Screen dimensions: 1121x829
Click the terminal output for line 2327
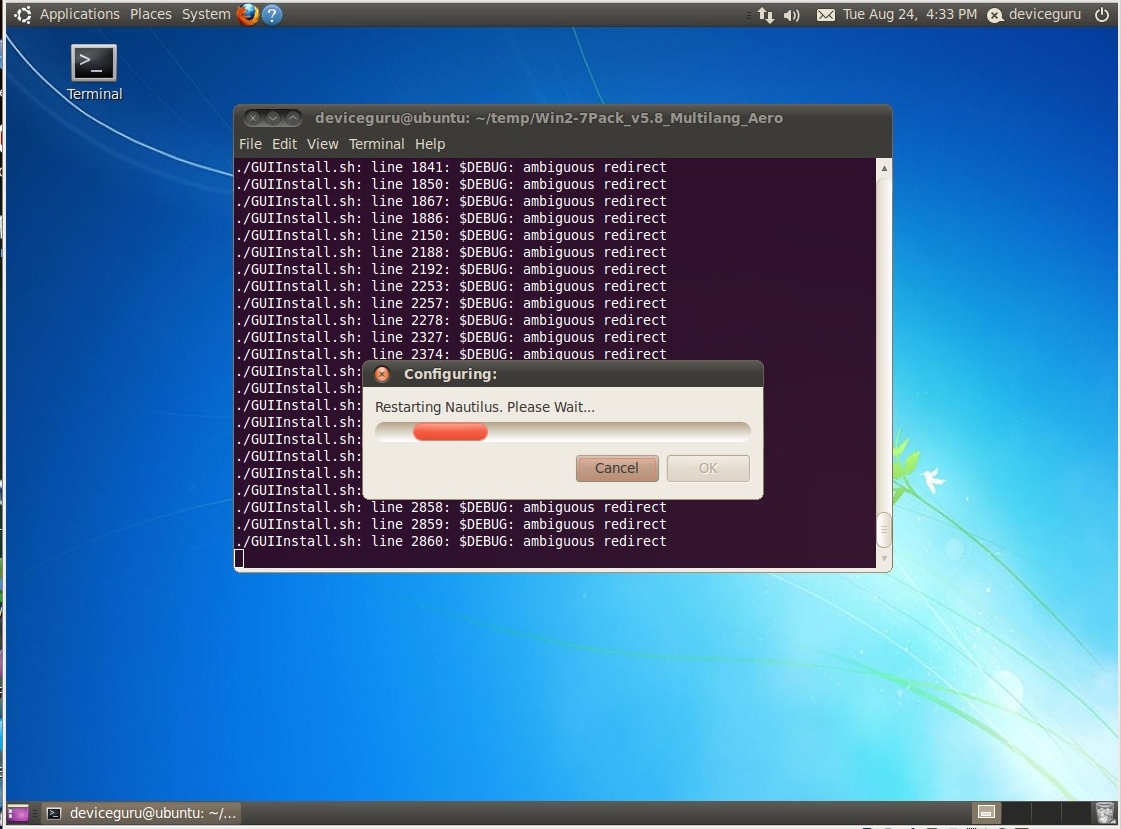[451, 337]
